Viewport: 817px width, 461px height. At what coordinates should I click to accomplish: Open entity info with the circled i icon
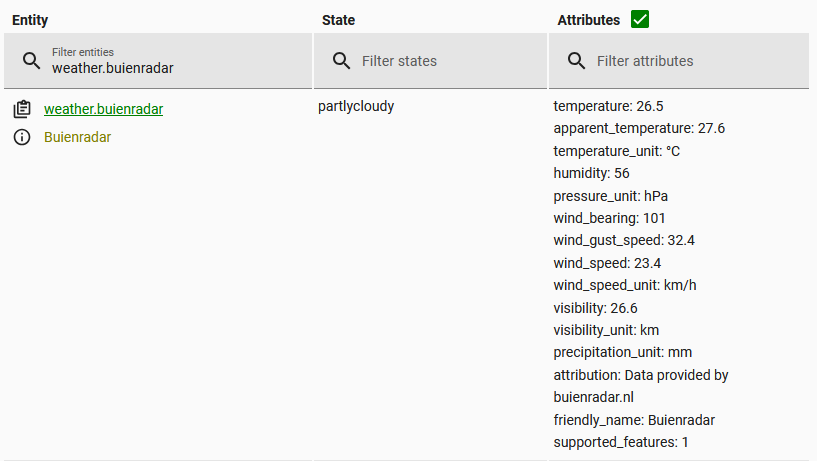(x=22, y=137)
